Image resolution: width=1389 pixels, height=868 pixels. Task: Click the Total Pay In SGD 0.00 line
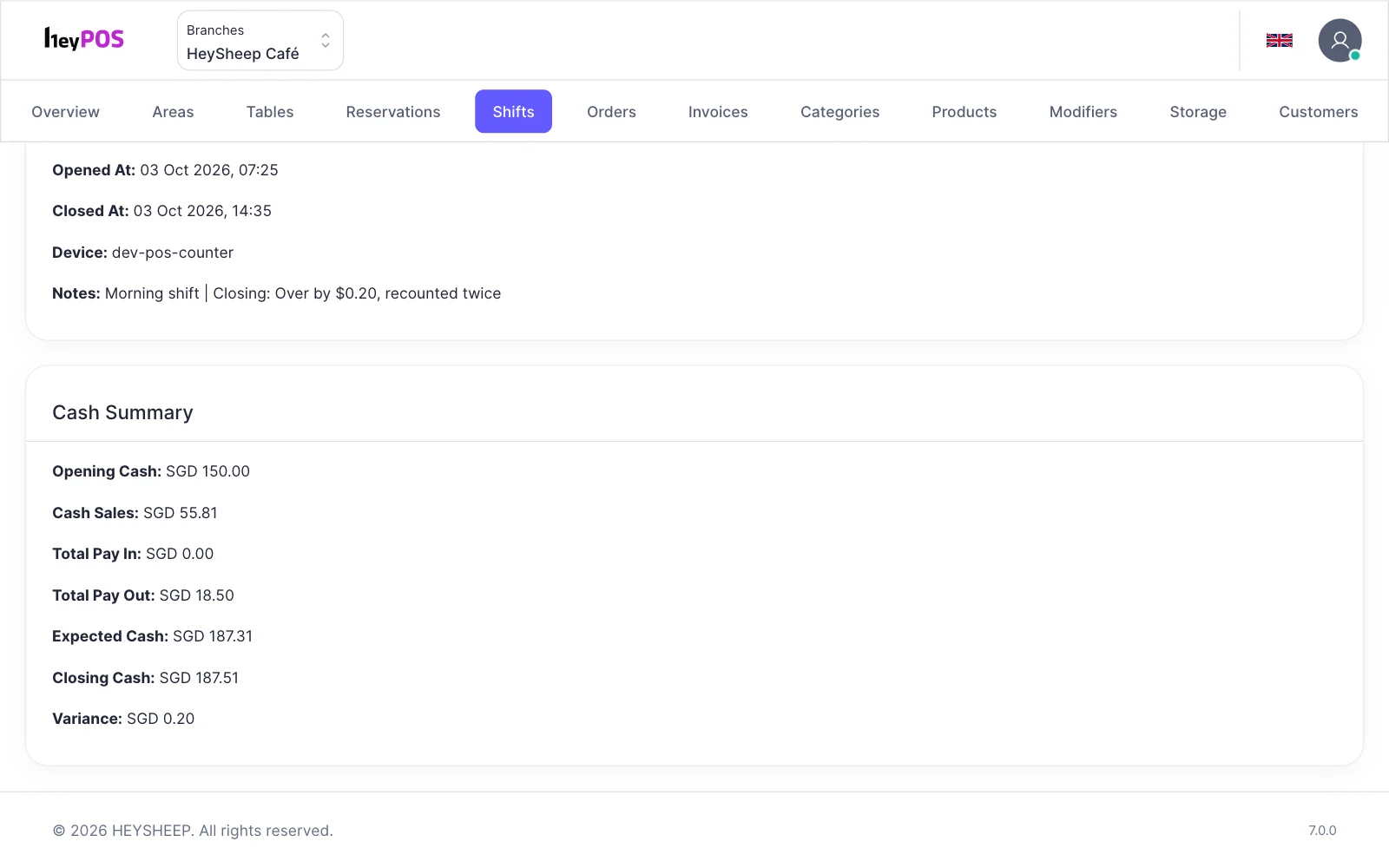point(133,554)
